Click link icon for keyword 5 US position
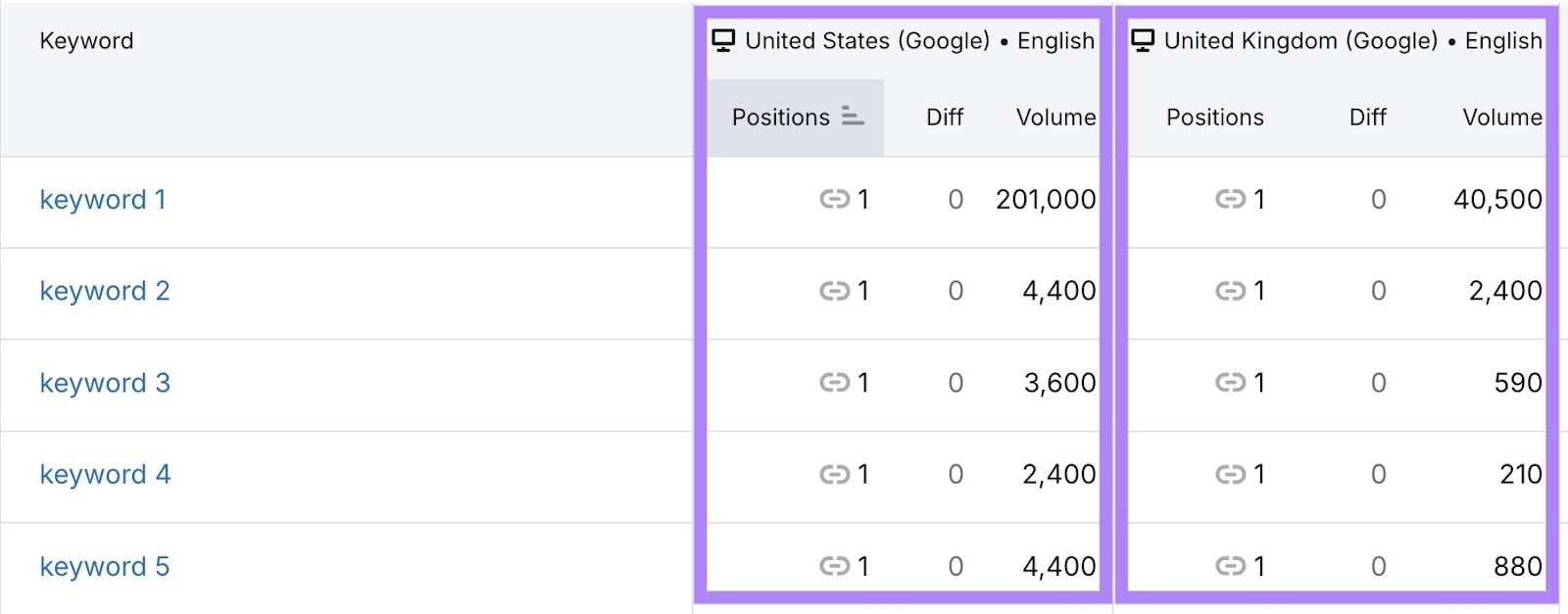The image size is (1568, 614). coord(834,566)
